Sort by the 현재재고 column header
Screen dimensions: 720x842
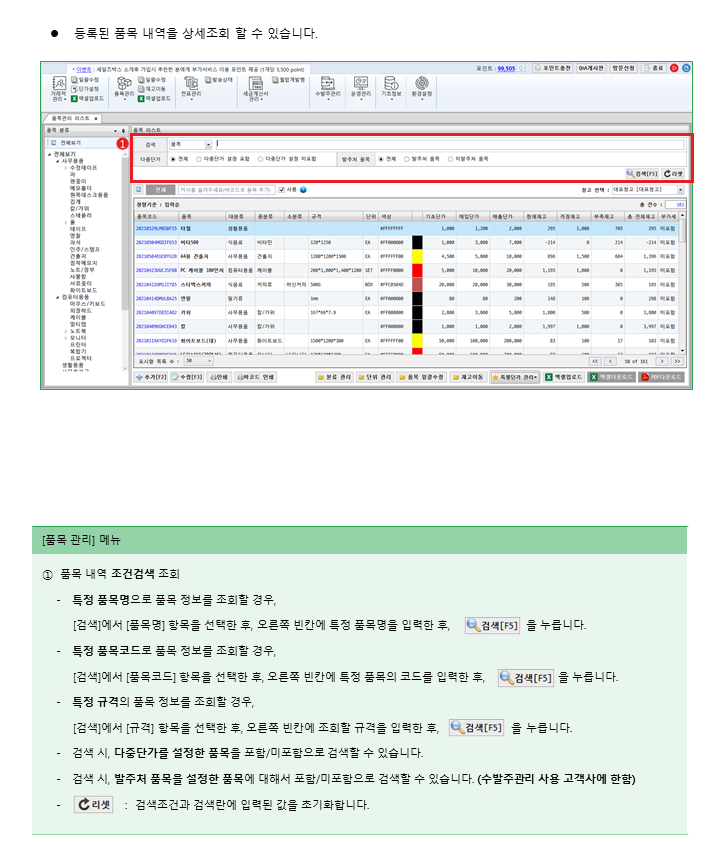point(541,216)
